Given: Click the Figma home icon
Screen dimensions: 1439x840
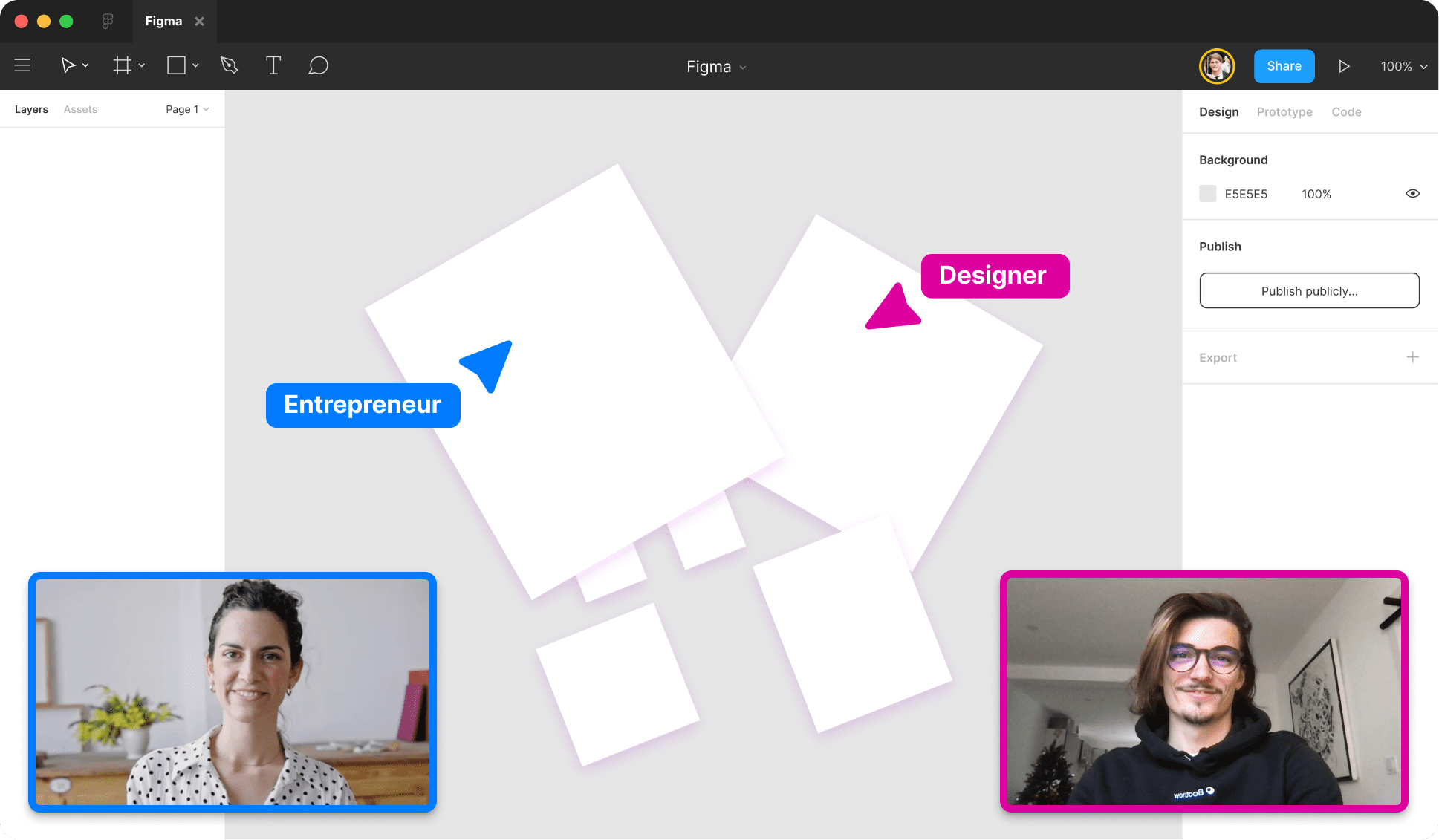Looking at the screenshot, I should point(108,21).
